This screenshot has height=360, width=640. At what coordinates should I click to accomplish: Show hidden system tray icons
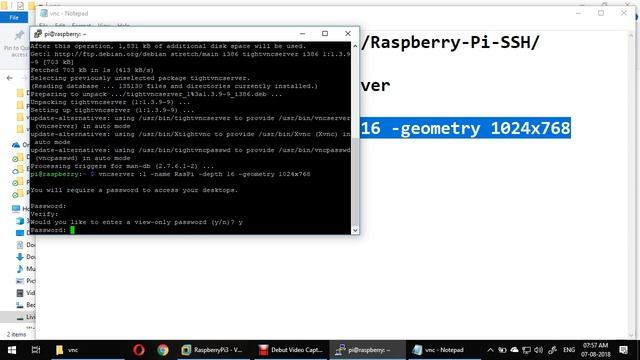pyautogui.click(x=490, y=350)
